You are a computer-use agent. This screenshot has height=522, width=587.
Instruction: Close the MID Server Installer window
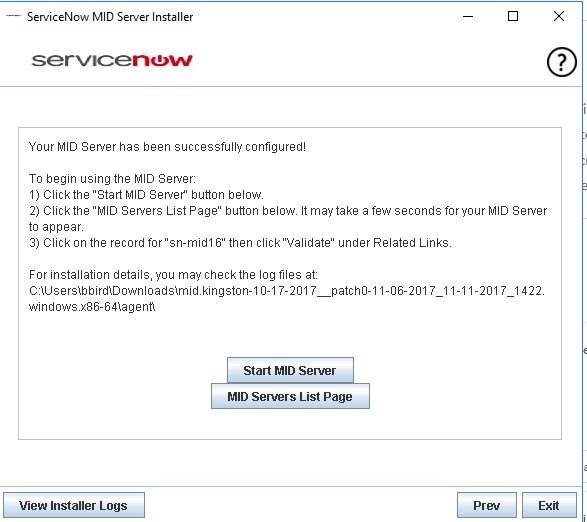[559, 16]
